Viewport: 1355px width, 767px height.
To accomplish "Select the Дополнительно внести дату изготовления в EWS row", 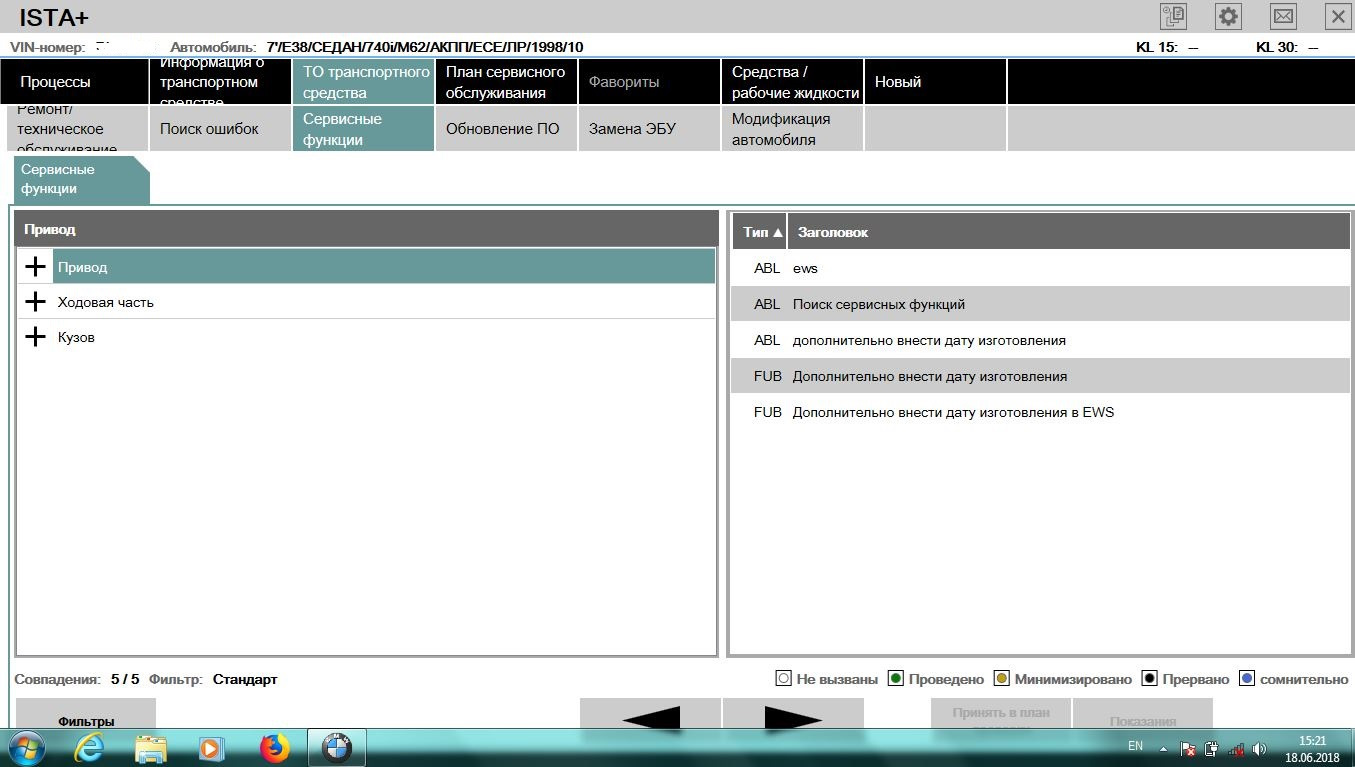I will 1040,412.
